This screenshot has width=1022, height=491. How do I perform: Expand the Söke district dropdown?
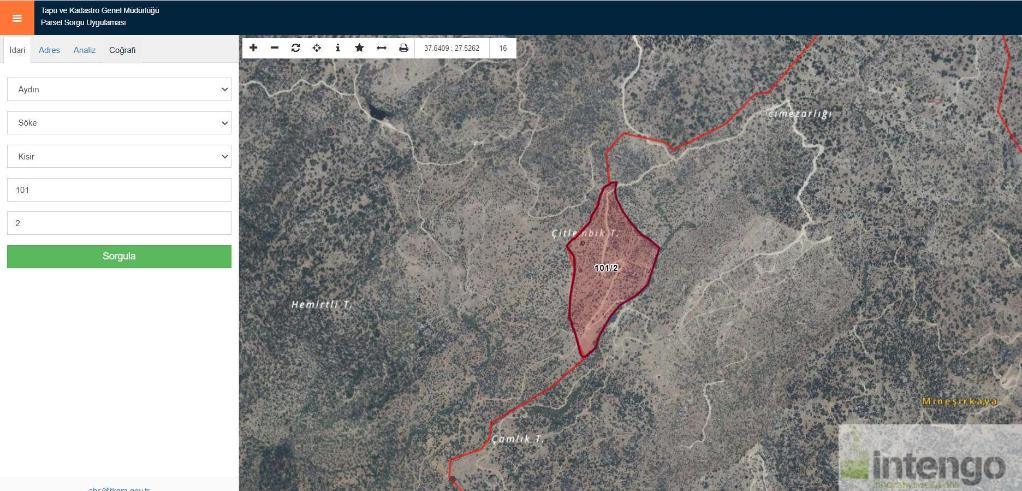tap(119, 123)
